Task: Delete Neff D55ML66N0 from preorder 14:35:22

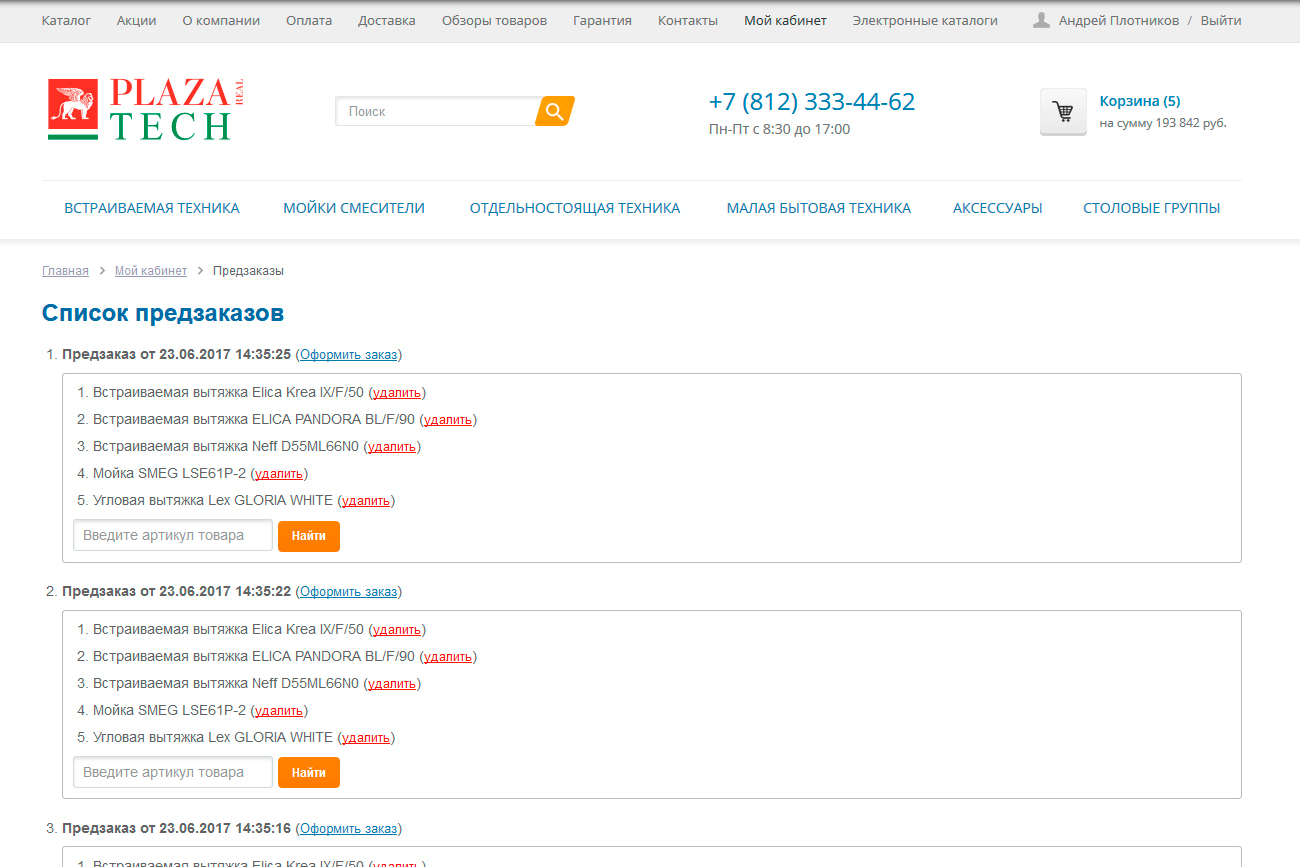Action: tap(392, 684)
